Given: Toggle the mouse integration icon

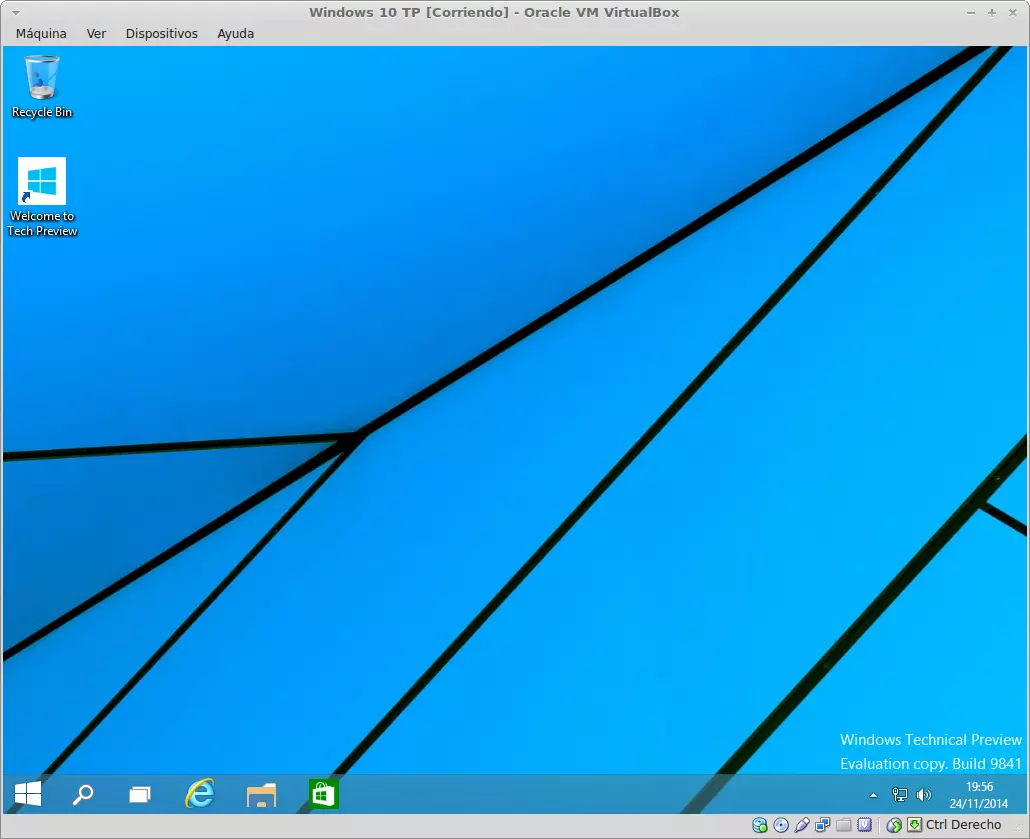Looking at the screenshot, I should pos(894,825).
